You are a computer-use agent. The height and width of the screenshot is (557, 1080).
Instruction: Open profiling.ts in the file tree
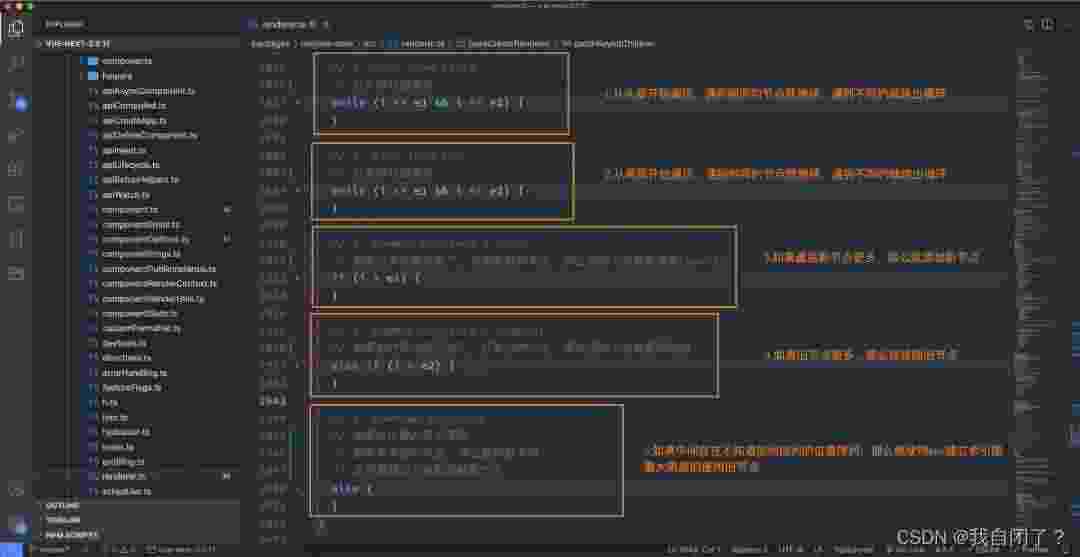pos(124,461)
